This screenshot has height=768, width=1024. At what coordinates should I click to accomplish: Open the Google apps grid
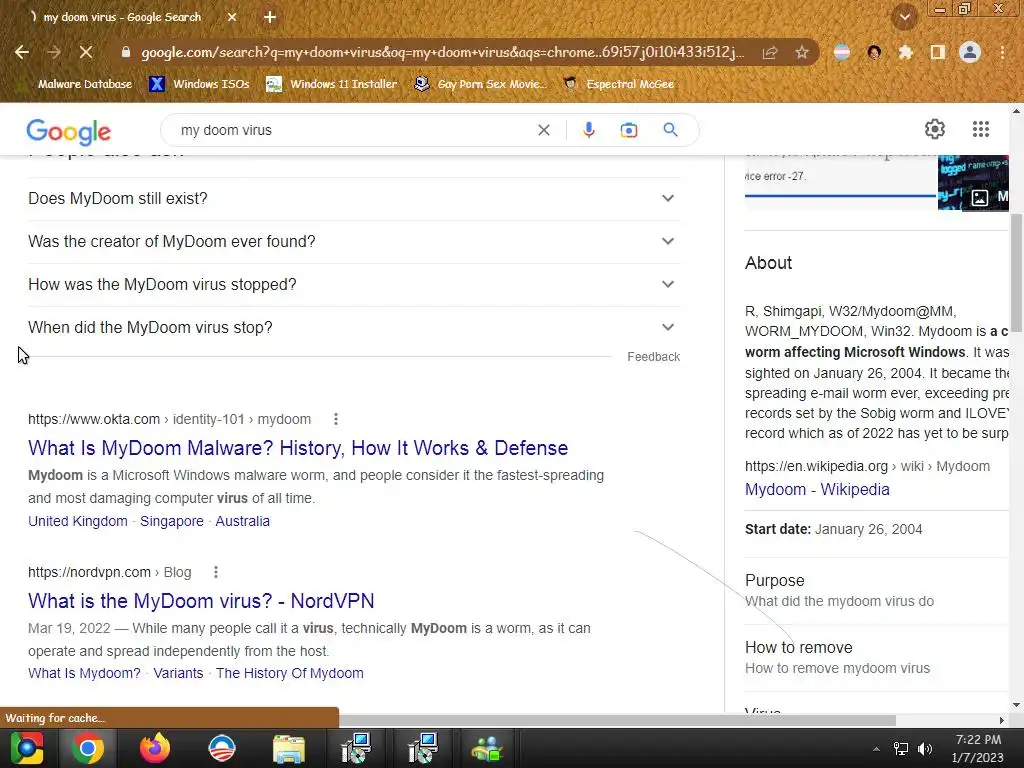pyautogui.click(x=980, y=129)
